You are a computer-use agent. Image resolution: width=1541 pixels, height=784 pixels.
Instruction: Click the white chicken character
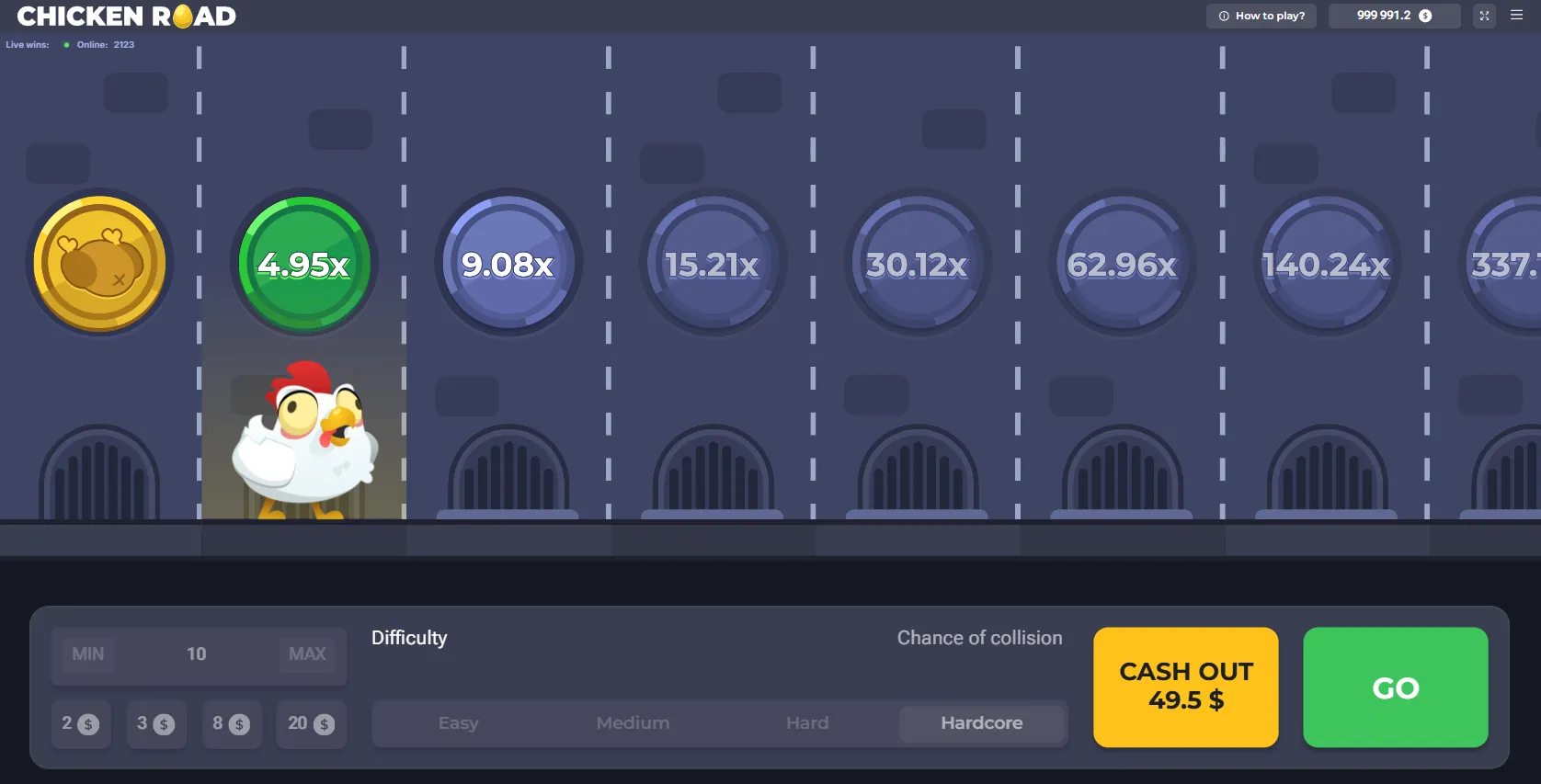click(306, 441)
